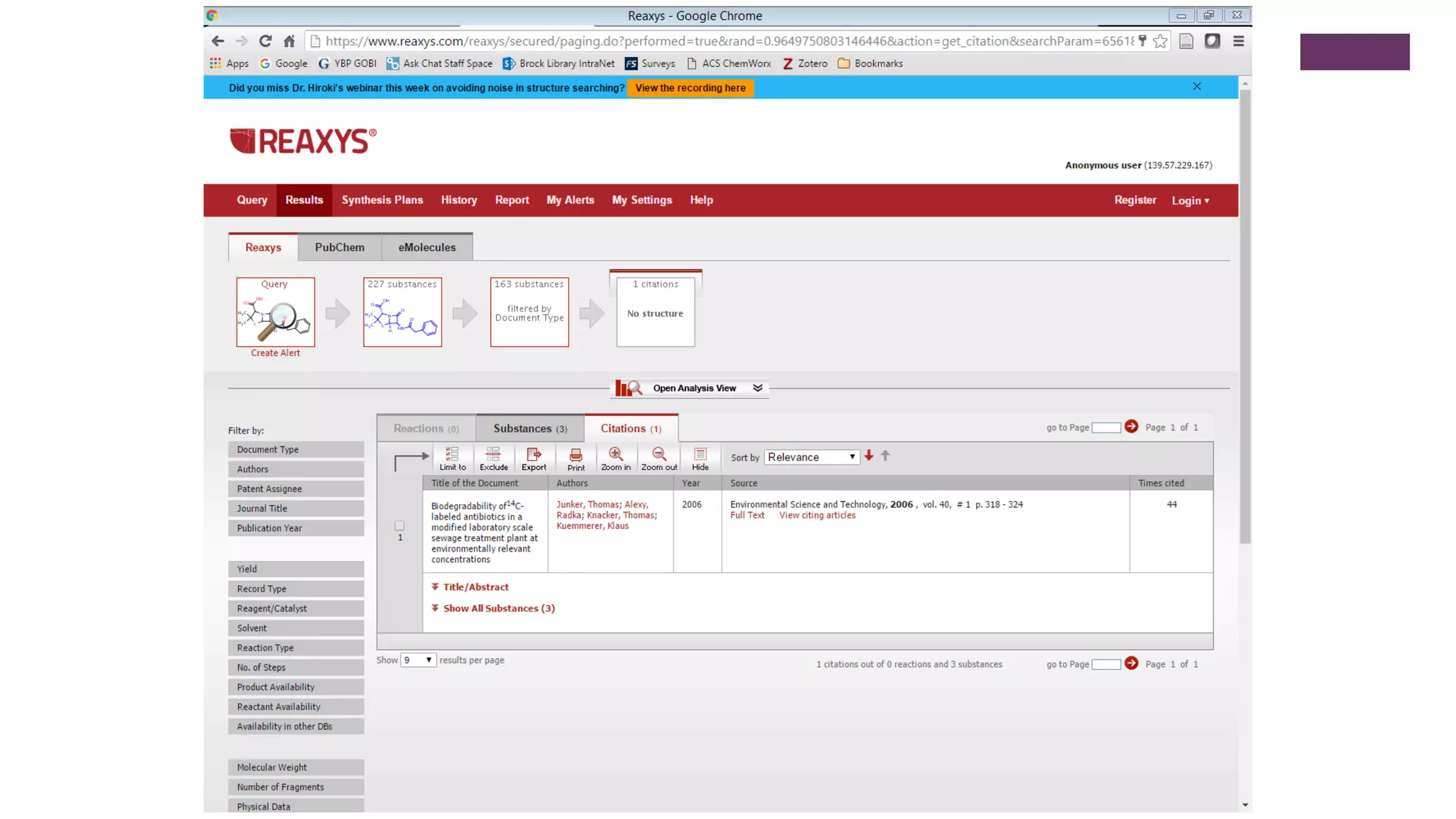Switch to the Substances (3) tab

point(530,428)
